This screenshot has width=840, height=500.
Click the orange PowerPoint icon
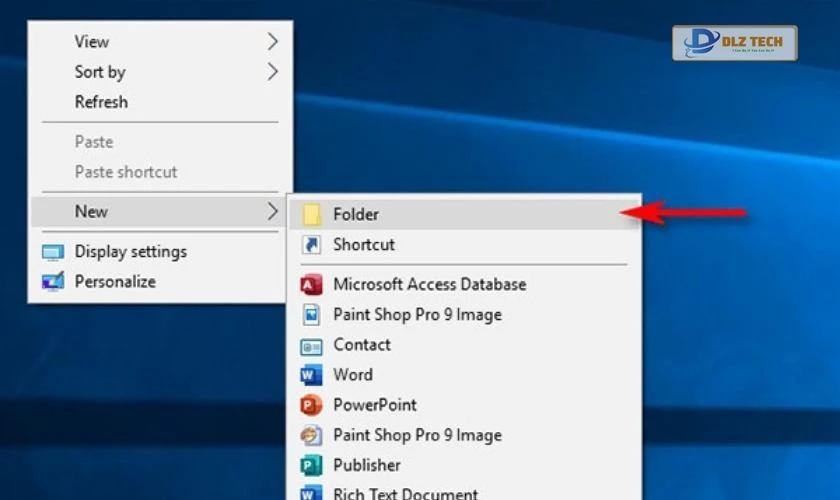tap(312, 406)
